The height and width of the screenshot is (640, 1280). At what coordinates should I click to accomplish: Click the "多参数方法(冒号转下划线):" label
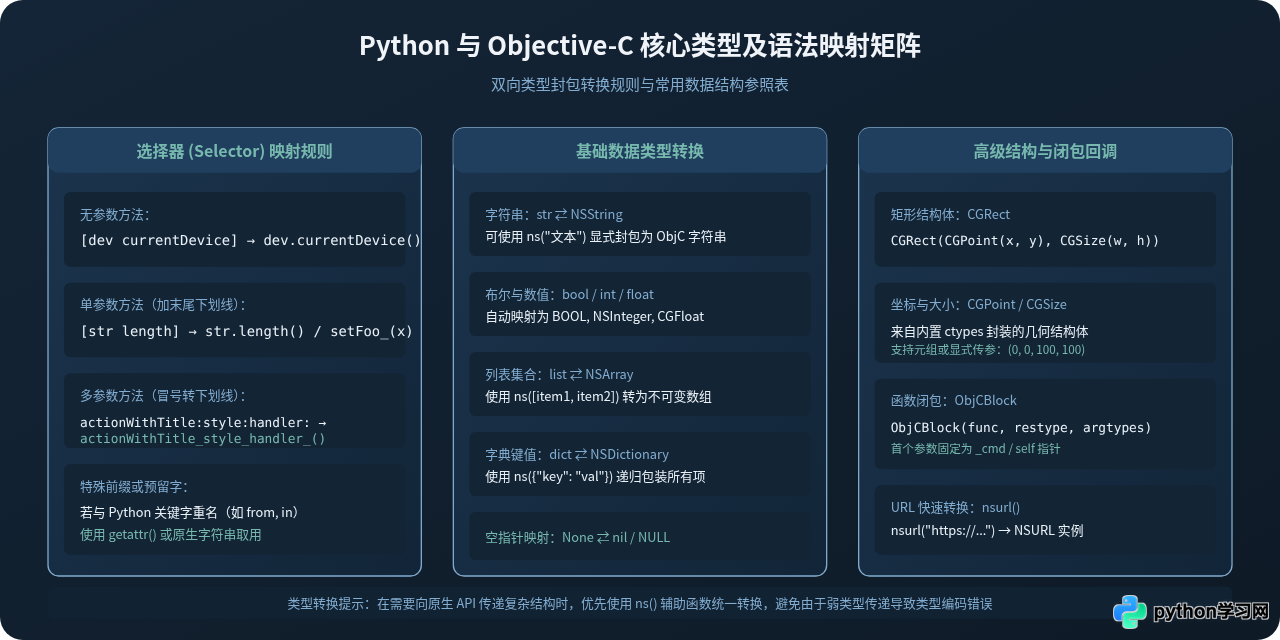163,395
